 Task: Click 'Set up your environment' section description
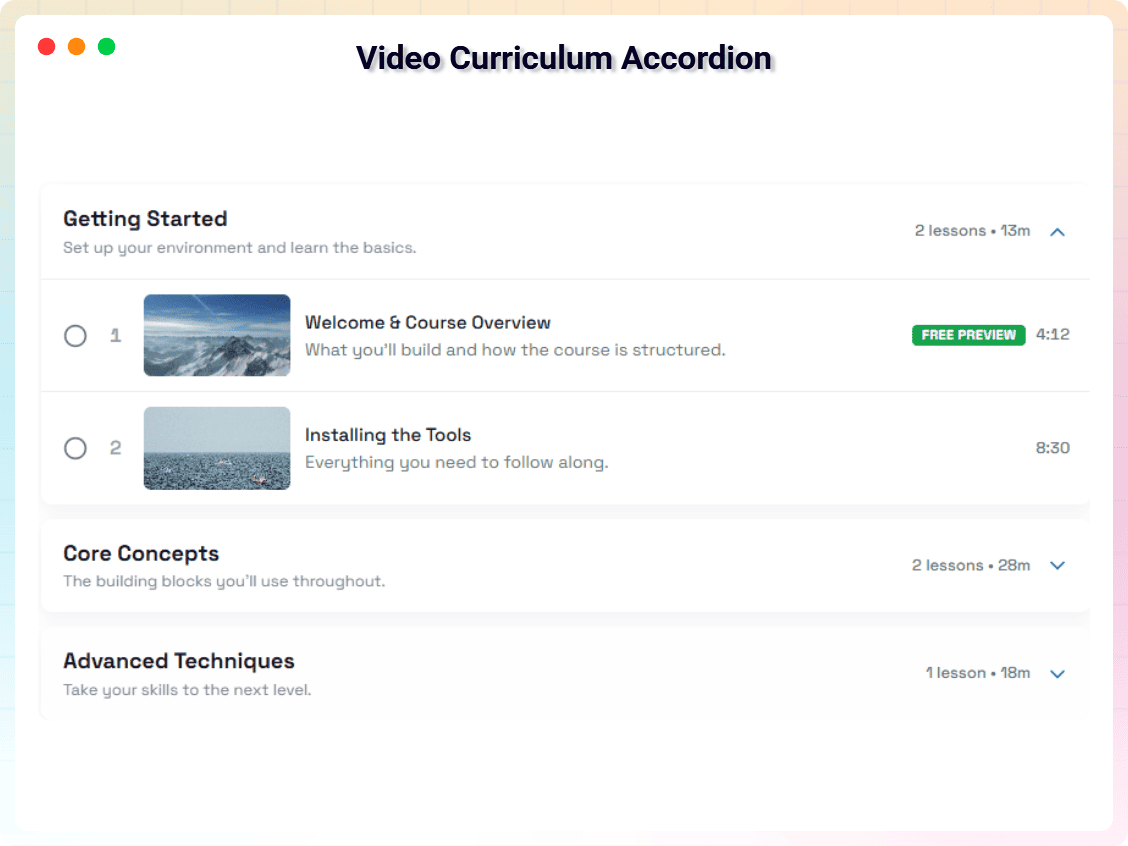(x=240, y=247)
